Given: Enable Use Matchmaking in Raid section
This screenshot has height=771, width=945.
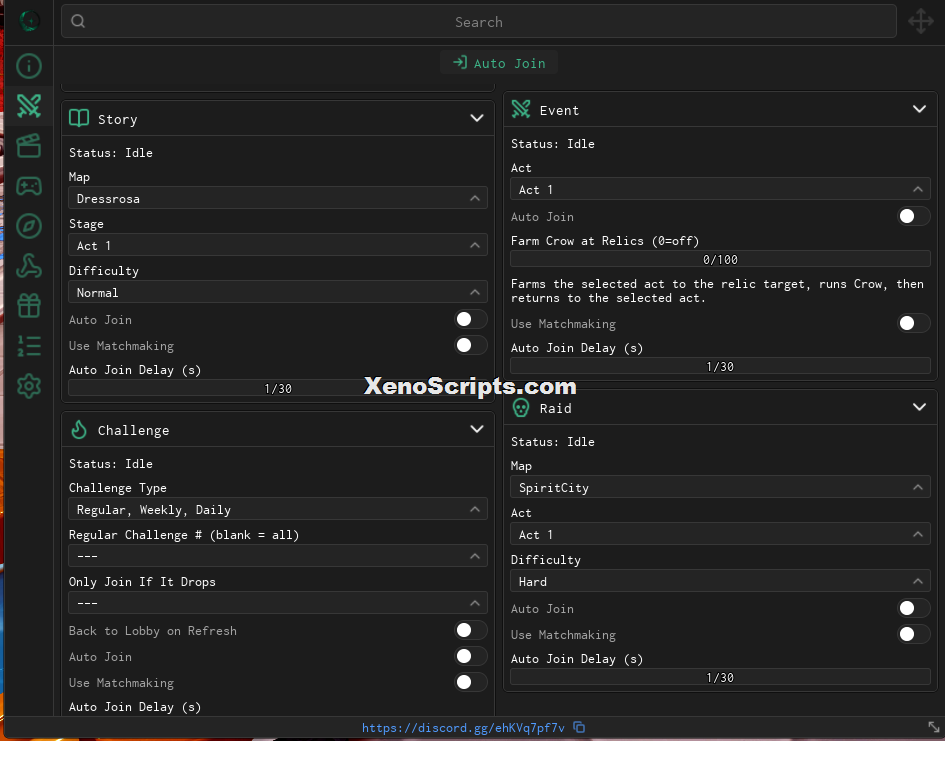Looking at the screenshot, I should click(x=914, y=634).
